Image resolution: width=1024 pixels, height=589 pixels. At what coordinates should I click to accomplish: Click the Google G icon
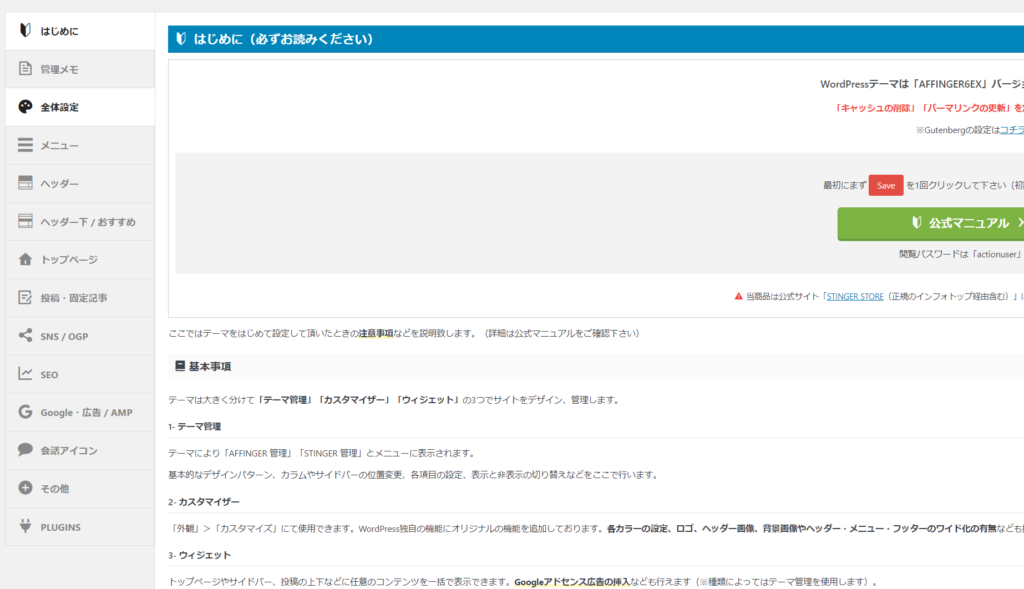pyautogui.click(x=25, y=411)
